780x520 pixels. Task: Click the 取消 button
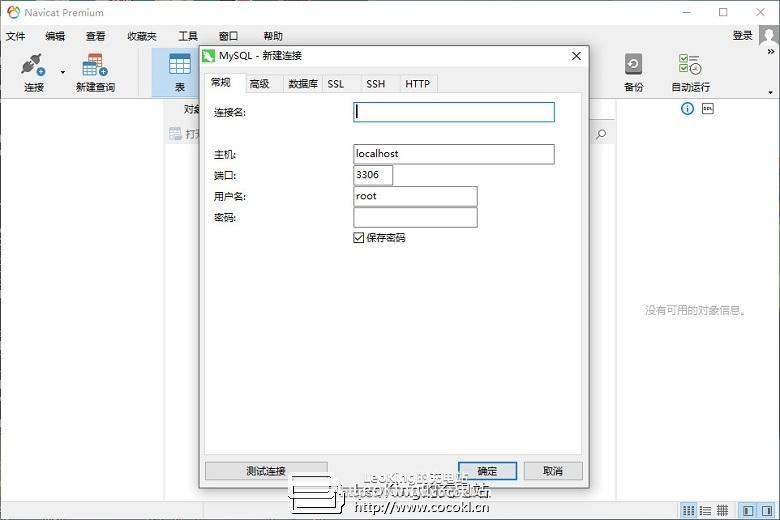click(x=553, y=471)
